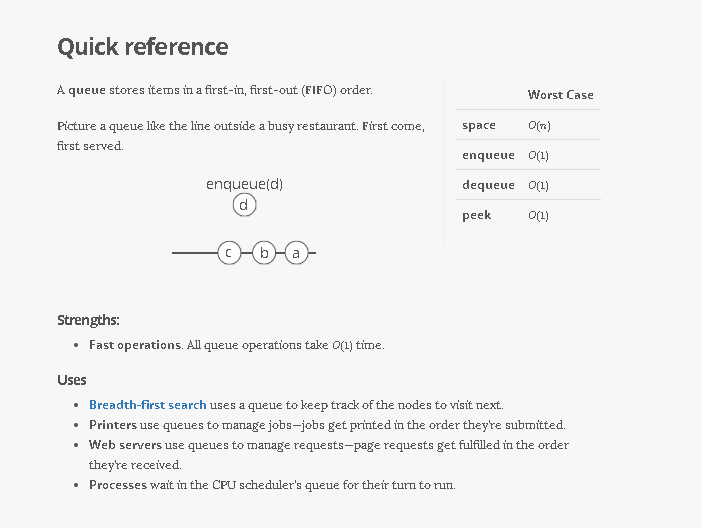The height and width of the screenshot is (528, 701).
Task: Click the Quick reference heading
Action: pos(142,47)
